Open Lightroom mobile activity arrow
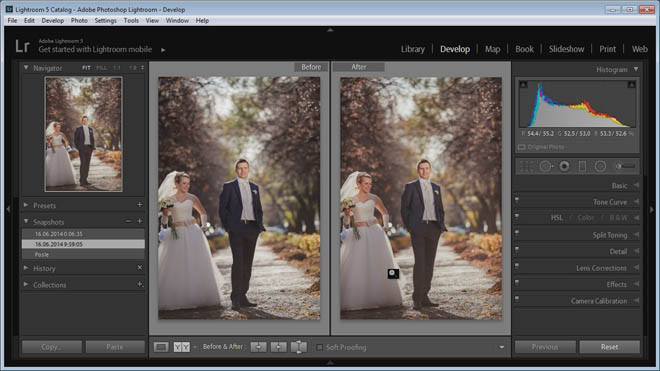Image resolution: width=660 pixels, height=371 pixels. [163, 50]
